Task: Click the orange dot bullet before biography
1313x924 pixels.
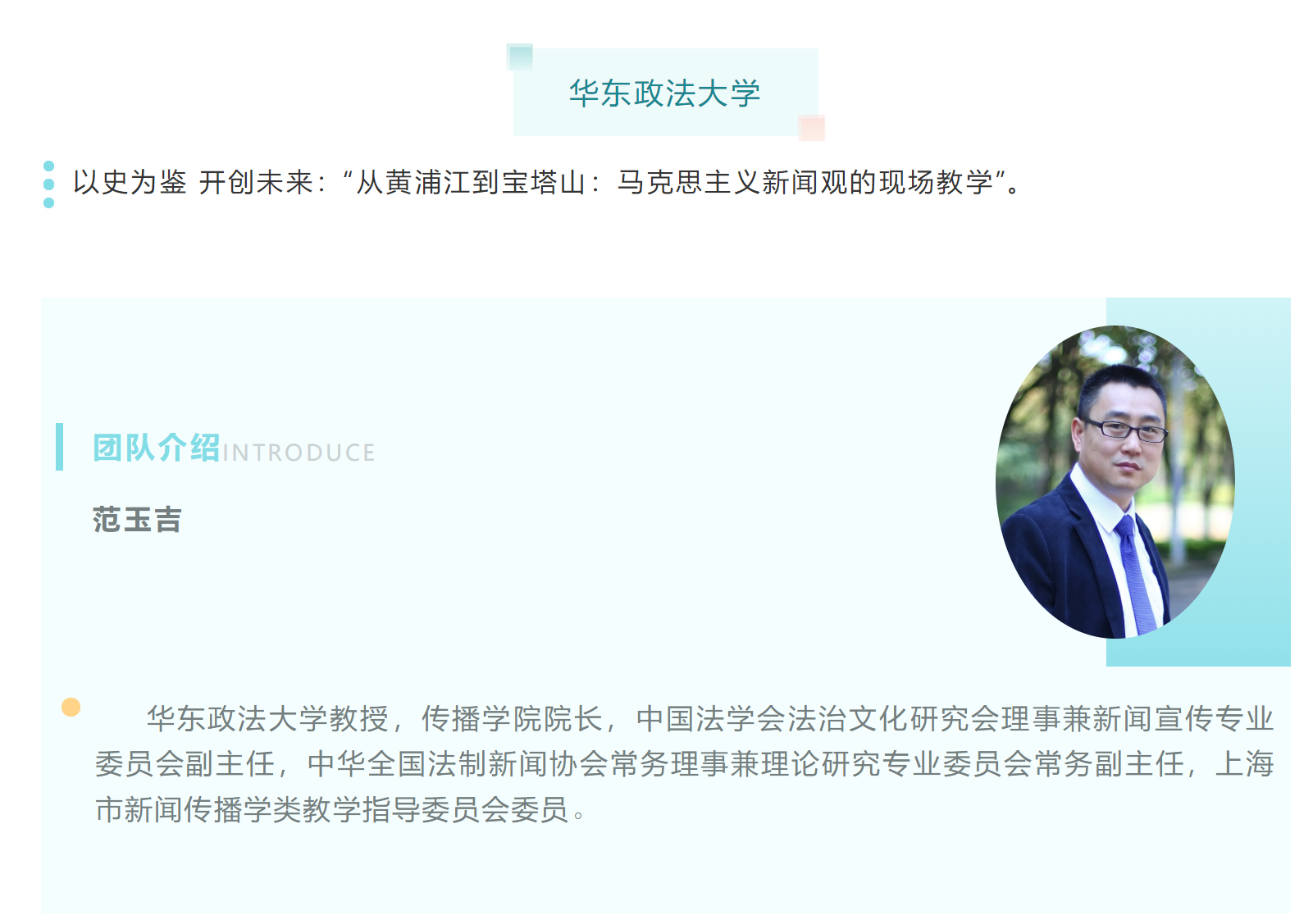Action: coord(71,707)
